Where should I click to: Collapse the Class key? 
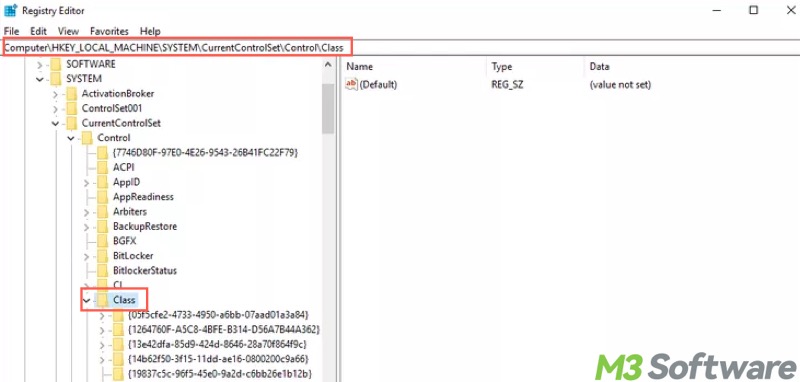(x=86, y=300)
